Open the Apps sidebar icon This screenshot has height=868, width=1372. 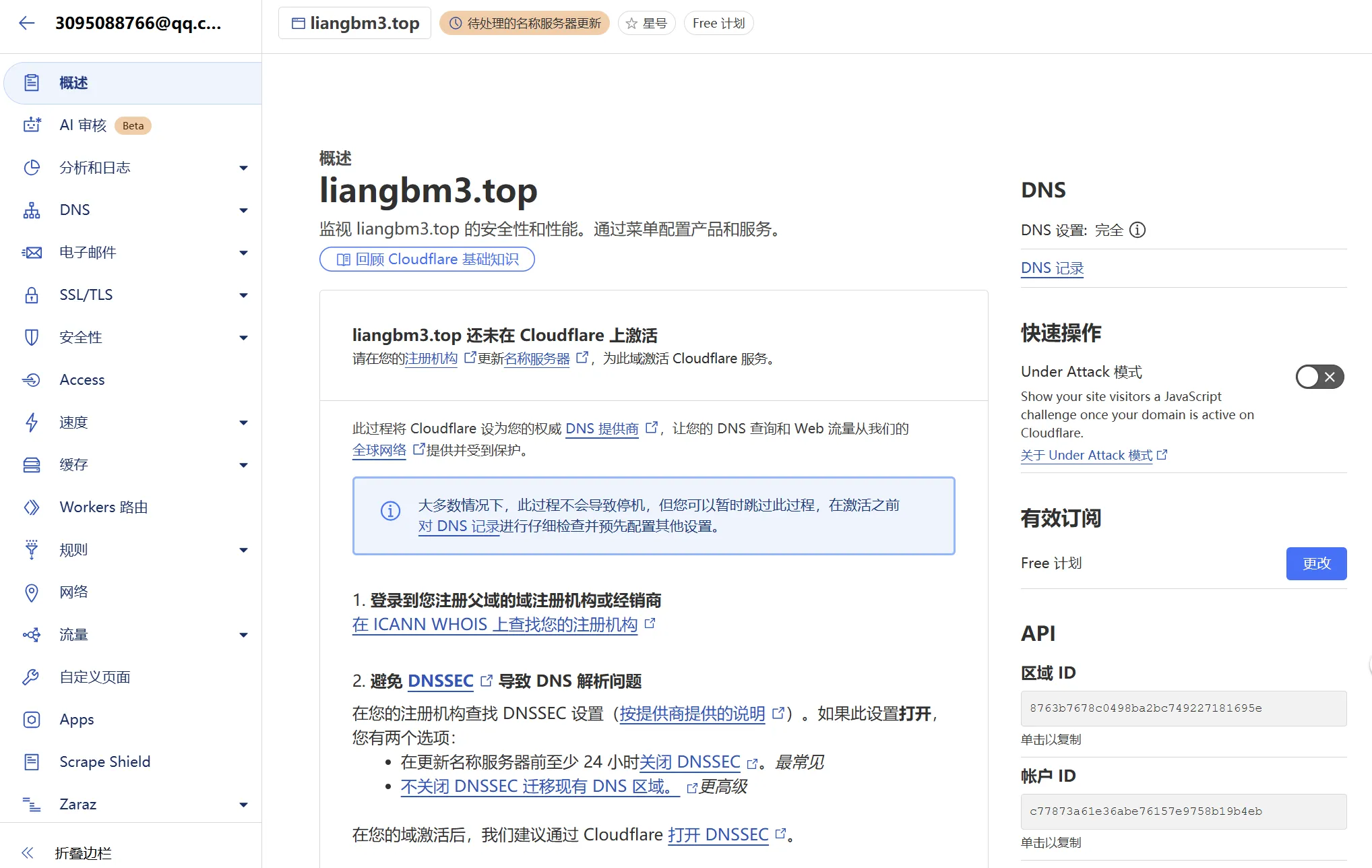coord(32,720)
